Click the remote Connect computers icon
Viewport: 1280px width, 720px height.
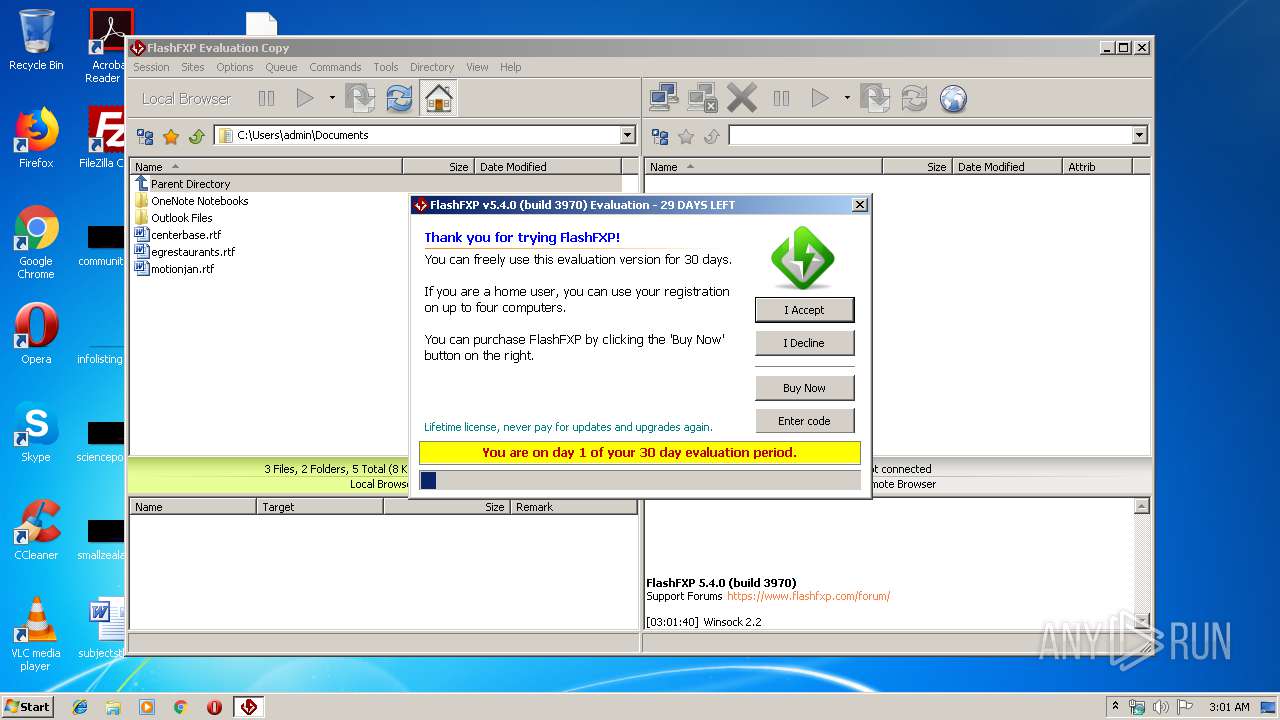(664, 98)
